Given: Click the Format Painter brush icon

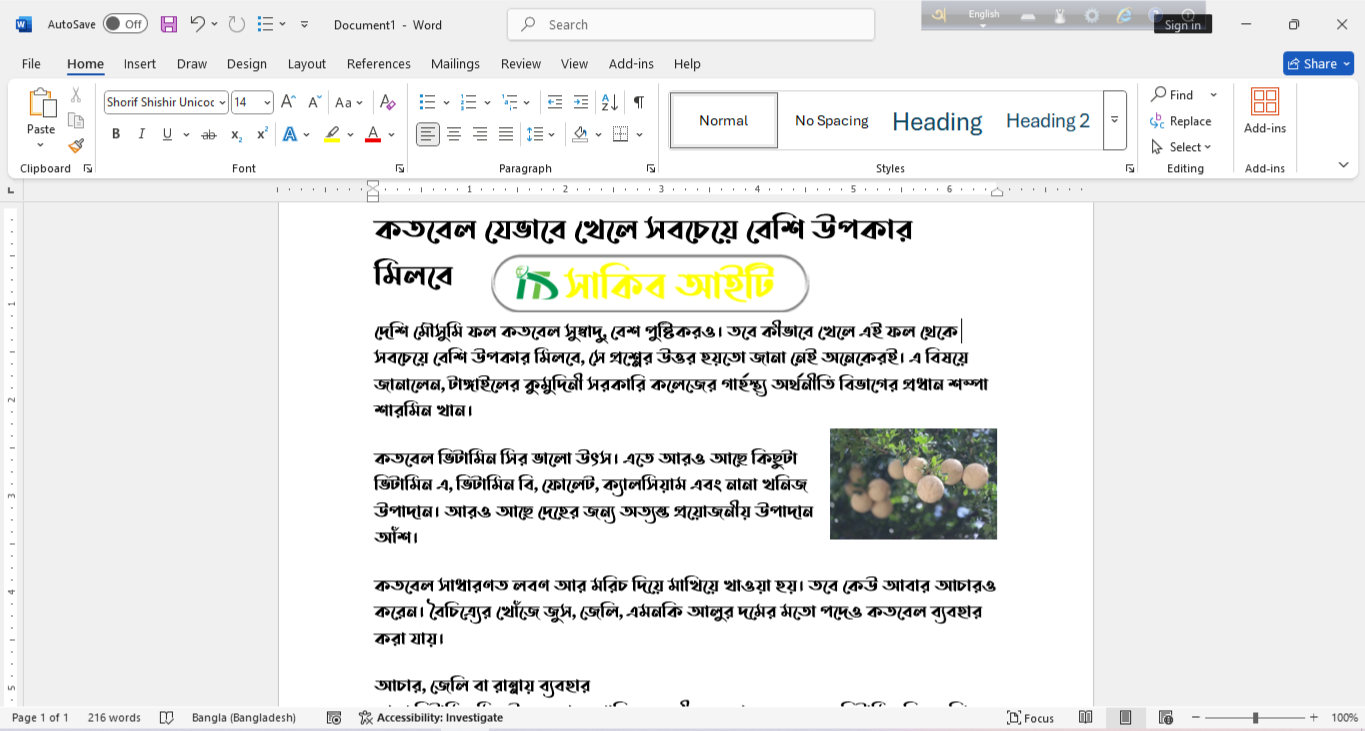Looking at the screenshot, I should click(x=76, y=146).
